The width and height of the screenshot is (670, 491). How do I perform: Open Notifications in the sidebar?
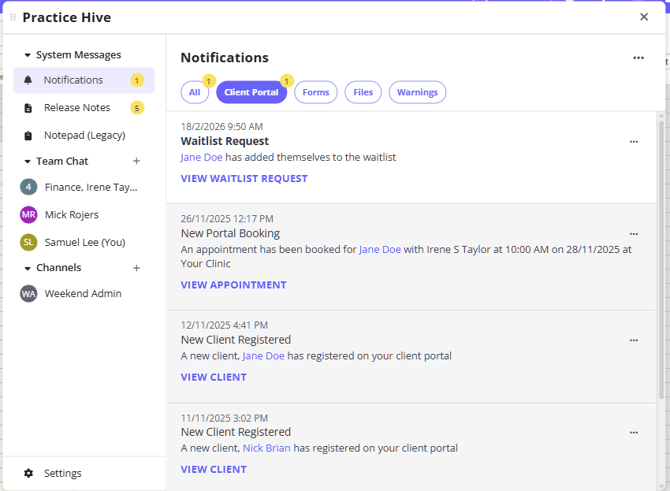click(x=73, y=80)
